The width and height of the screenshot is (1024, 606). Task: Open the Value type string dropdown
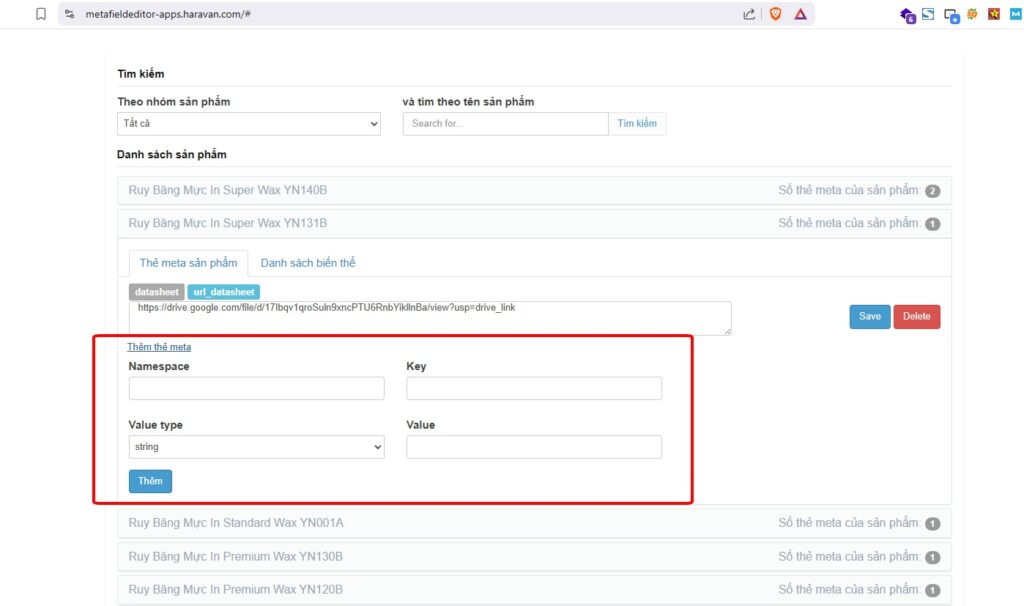point(256,447)
